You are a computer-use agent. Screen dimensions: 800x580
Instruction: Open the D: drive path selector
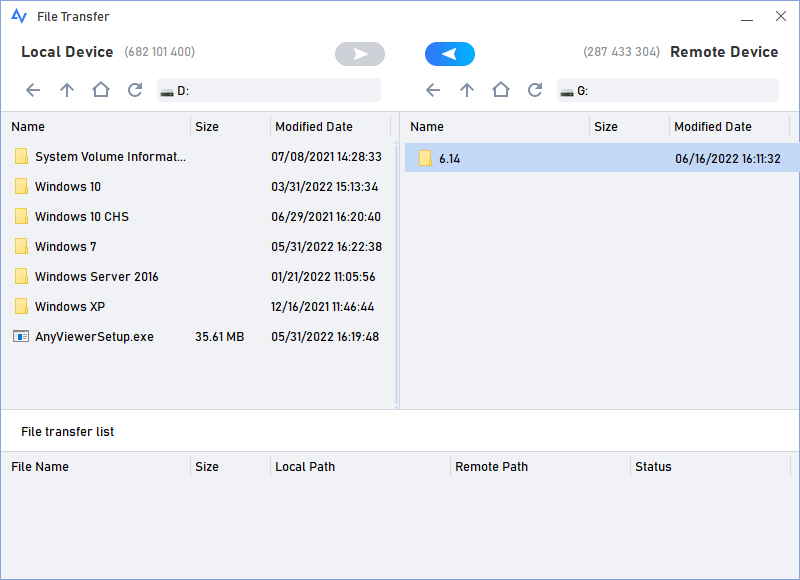coord(268,90)
